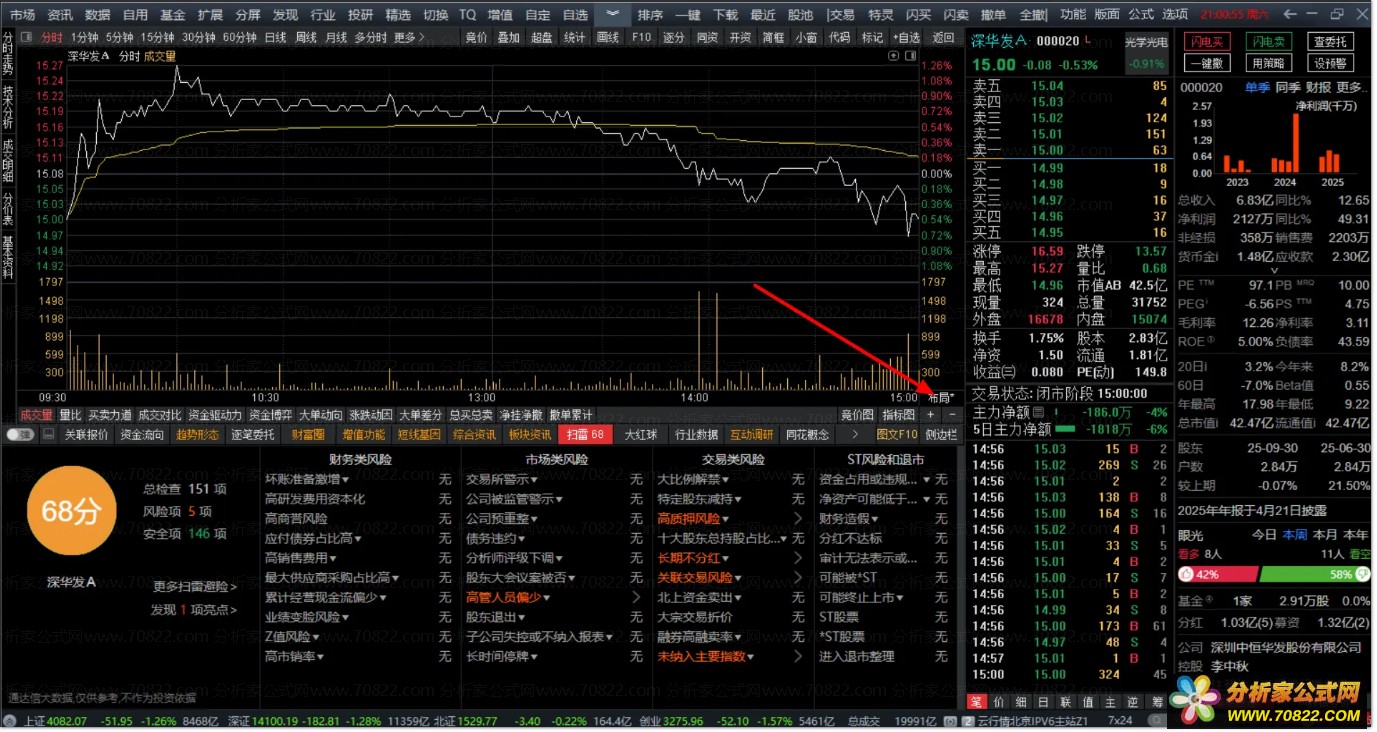
Task: Click the 一键撤 button
Action: pyautogui.click(x=1206, y=63)
